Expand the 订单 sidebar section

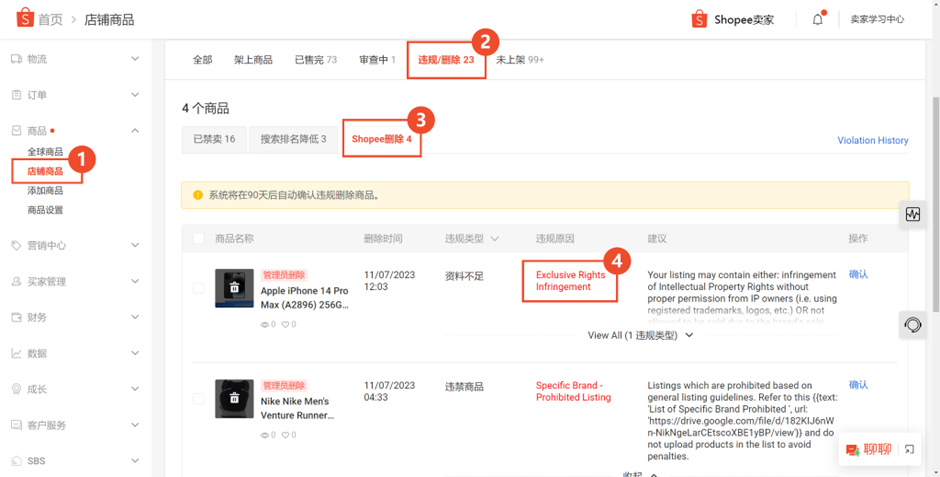[76, 95]
